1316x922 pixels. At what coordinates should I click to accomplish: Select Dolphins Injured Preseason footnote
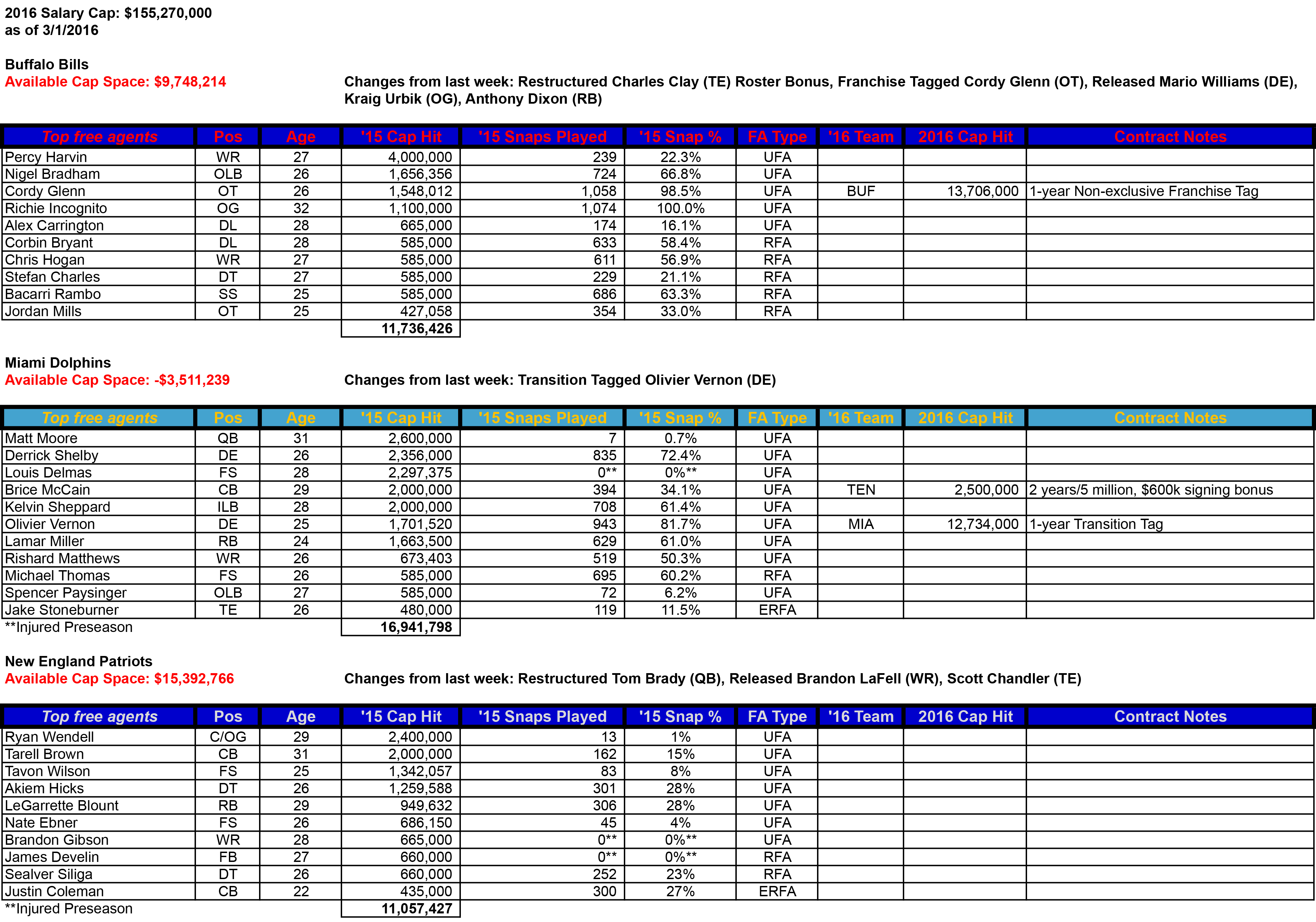tap(68, 628)
